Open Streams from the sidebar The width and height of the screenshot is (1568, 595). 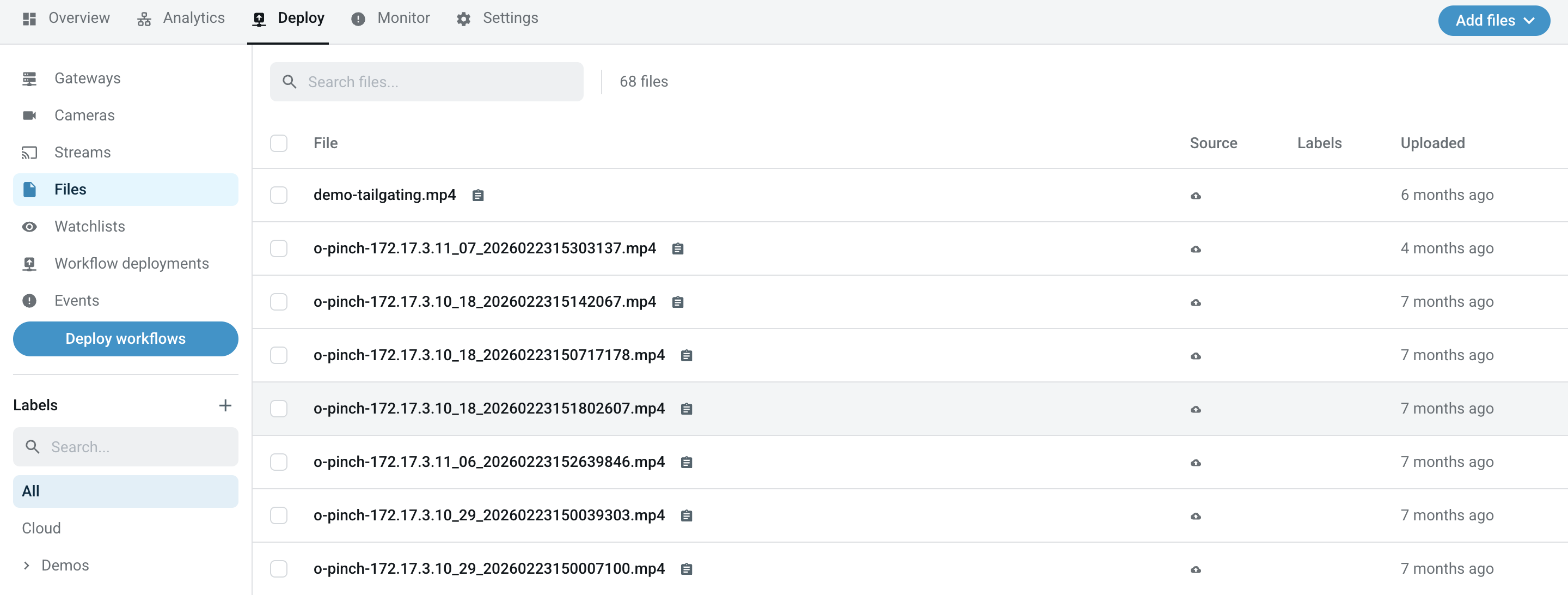click(125, 152)
